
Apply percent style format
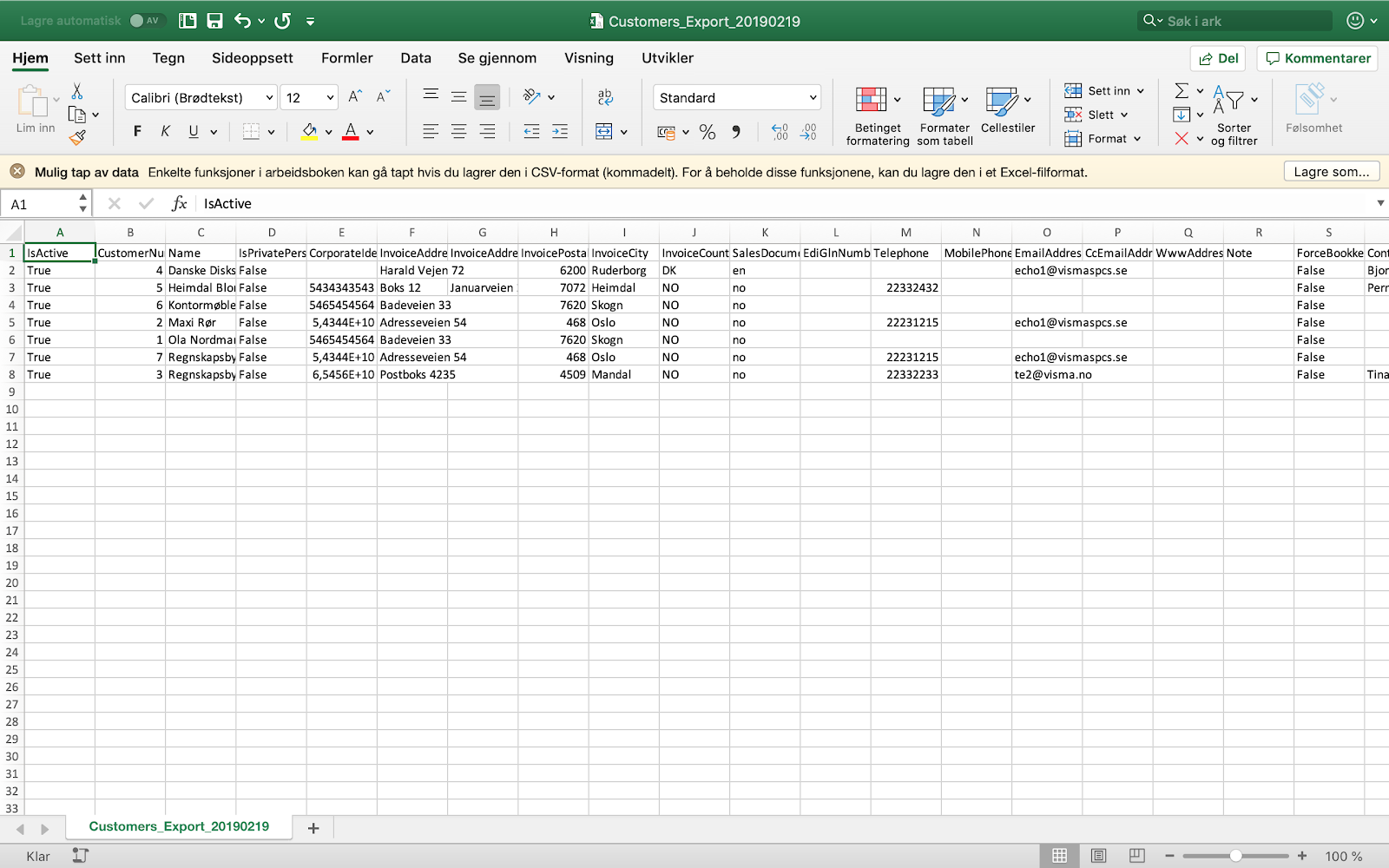[708, 132]
